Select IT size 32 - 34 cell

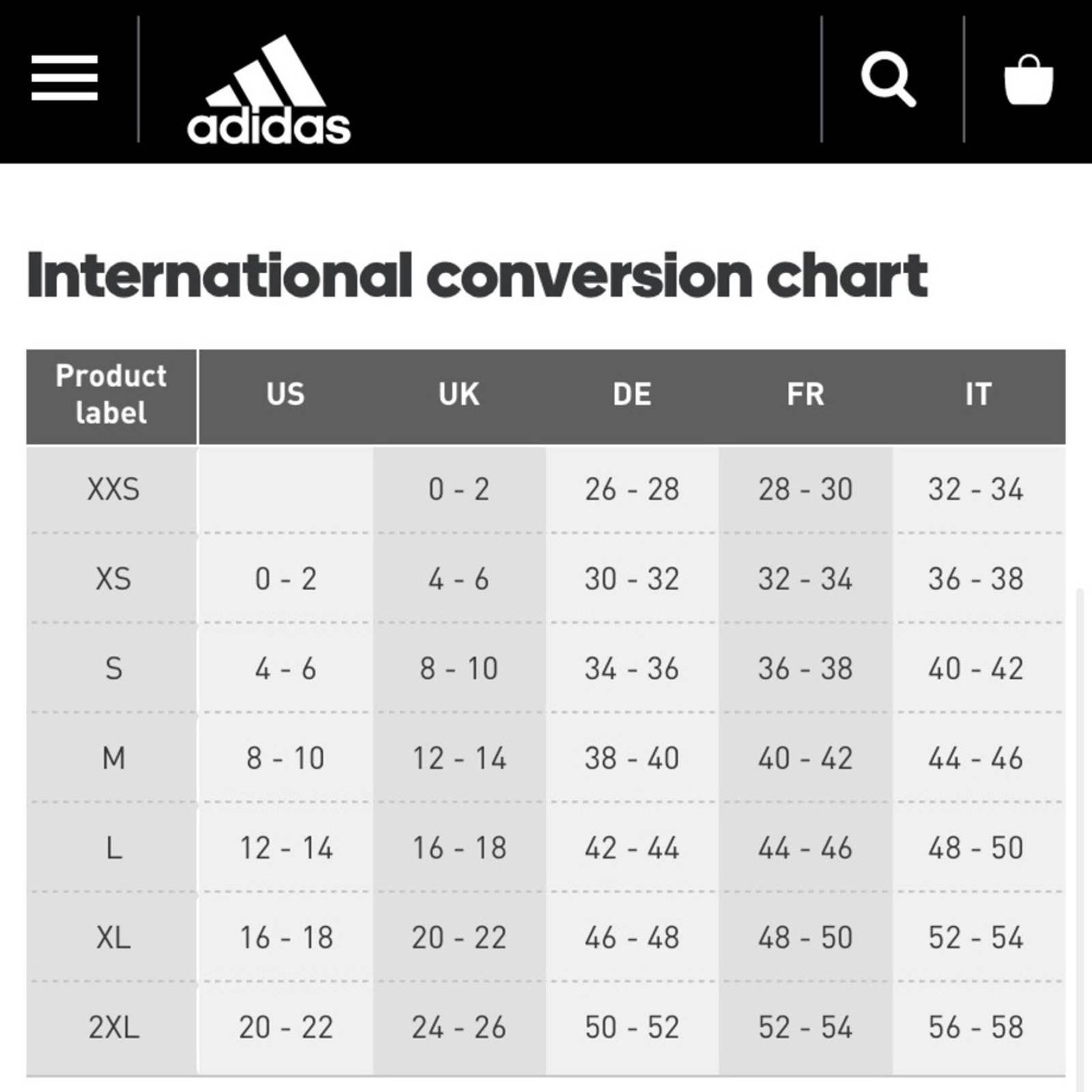click(x=976, y=490)
